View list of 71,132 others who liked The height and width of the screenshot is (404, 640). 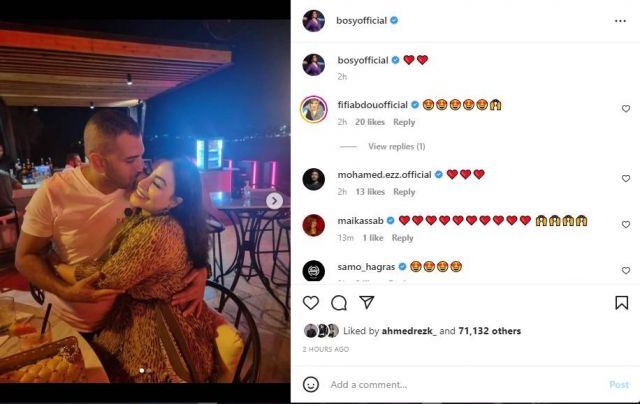(x=490, y=331)
